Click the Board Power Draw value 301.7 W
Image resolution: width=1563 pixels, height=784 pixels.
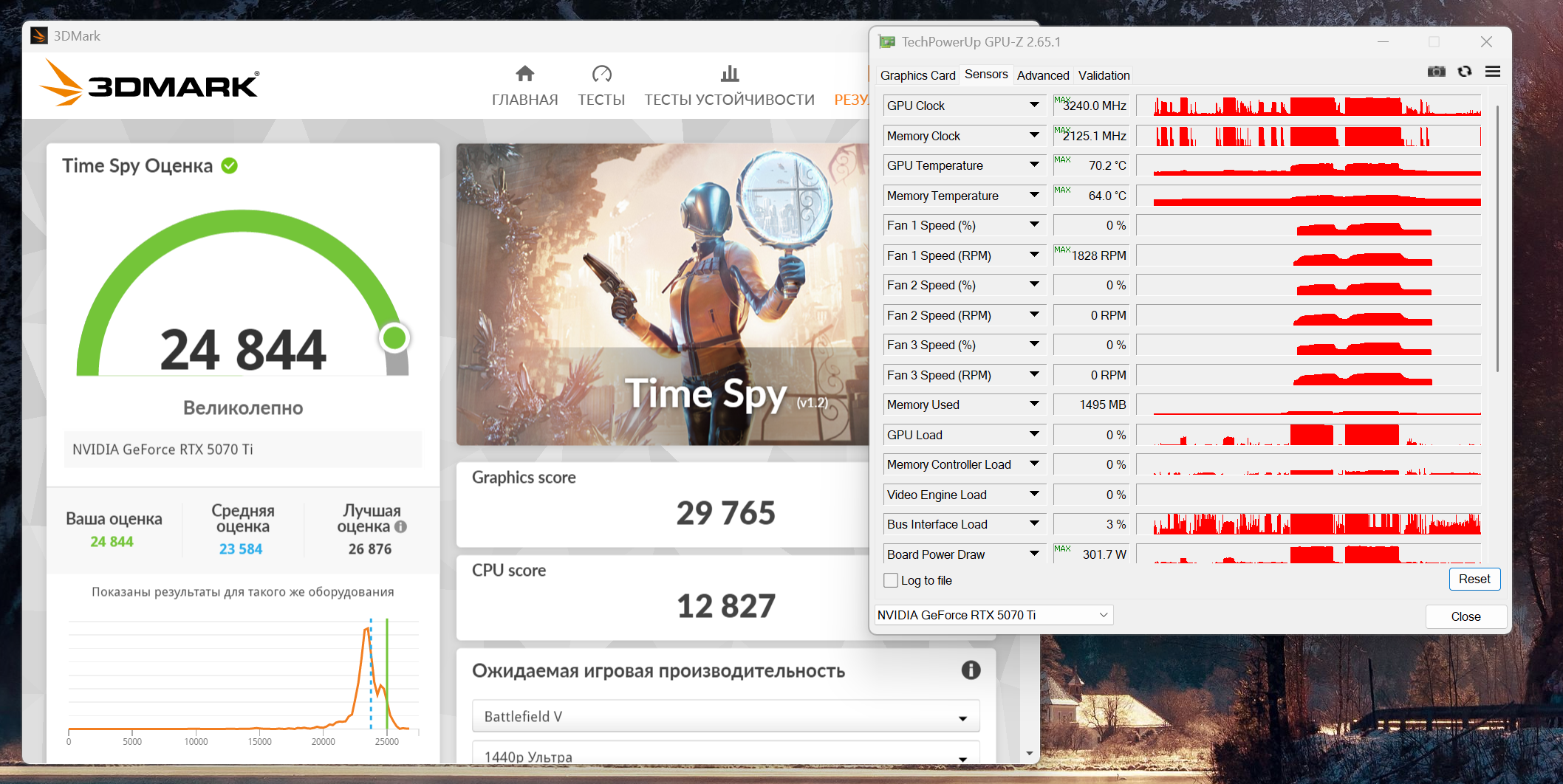(x=1104, y=554)
